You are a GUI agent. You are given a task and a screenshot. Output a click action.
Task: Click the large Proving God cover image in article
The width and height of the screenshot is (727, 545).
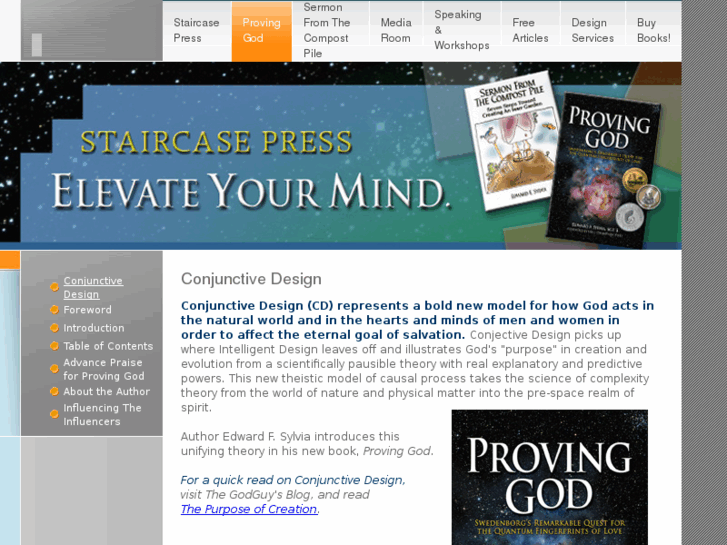tap(549, 477)
